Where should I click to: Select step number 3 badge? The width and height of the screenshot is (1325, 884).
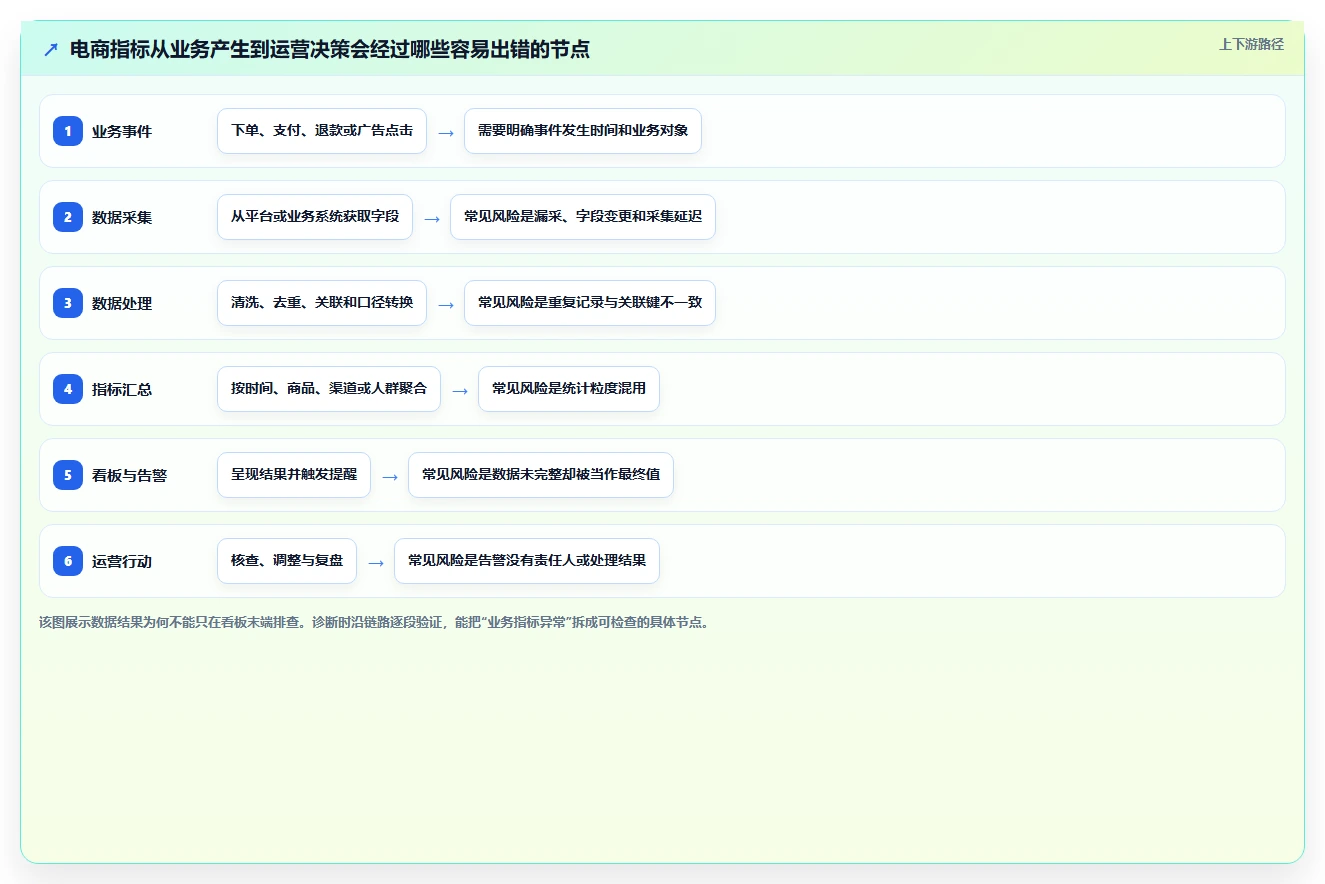(68, 303)
